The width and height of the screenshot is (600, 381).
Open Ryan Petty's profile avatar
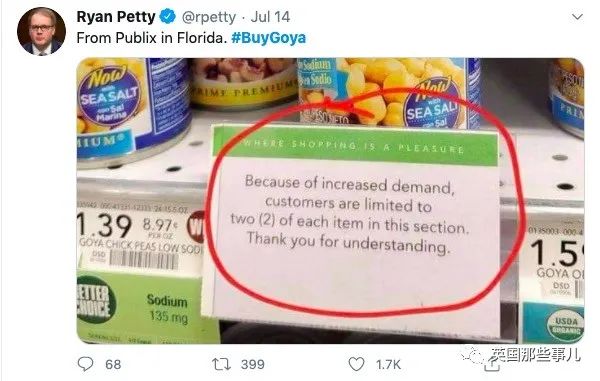pyautogui.click(x=41, y=31)
